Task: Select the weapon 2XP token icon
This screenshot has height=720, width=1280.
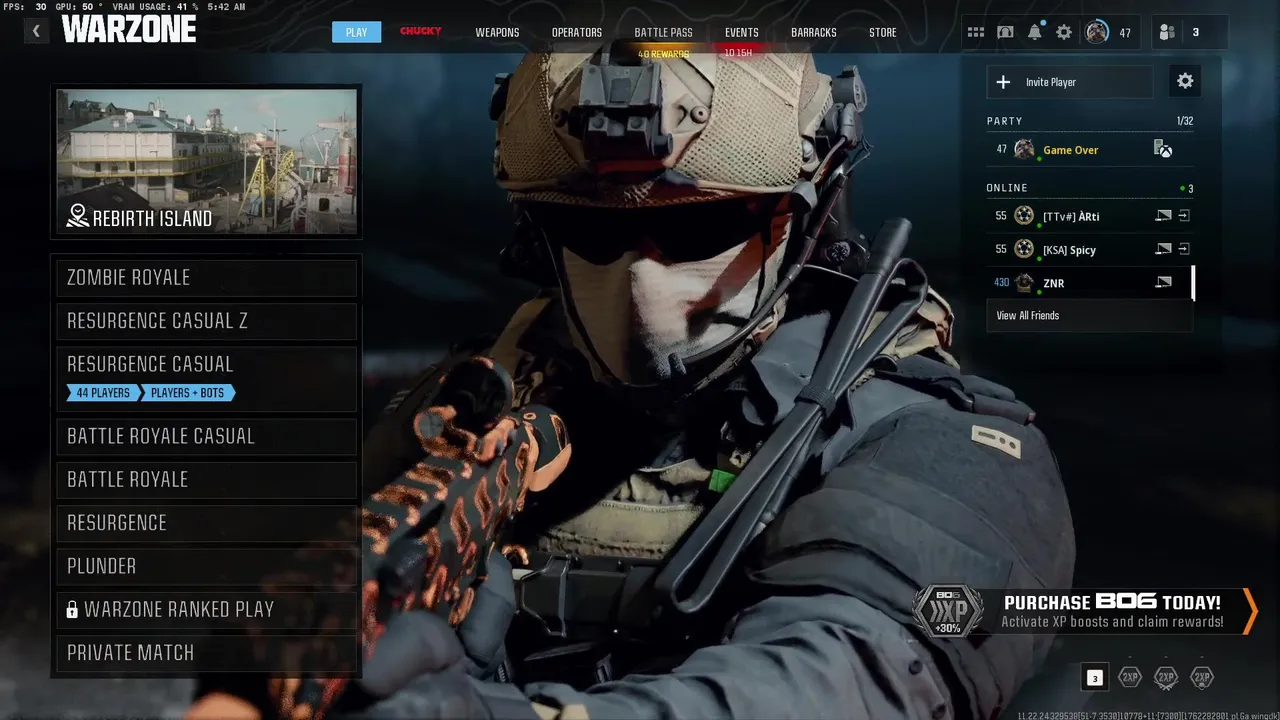Action: (1166, 678)
